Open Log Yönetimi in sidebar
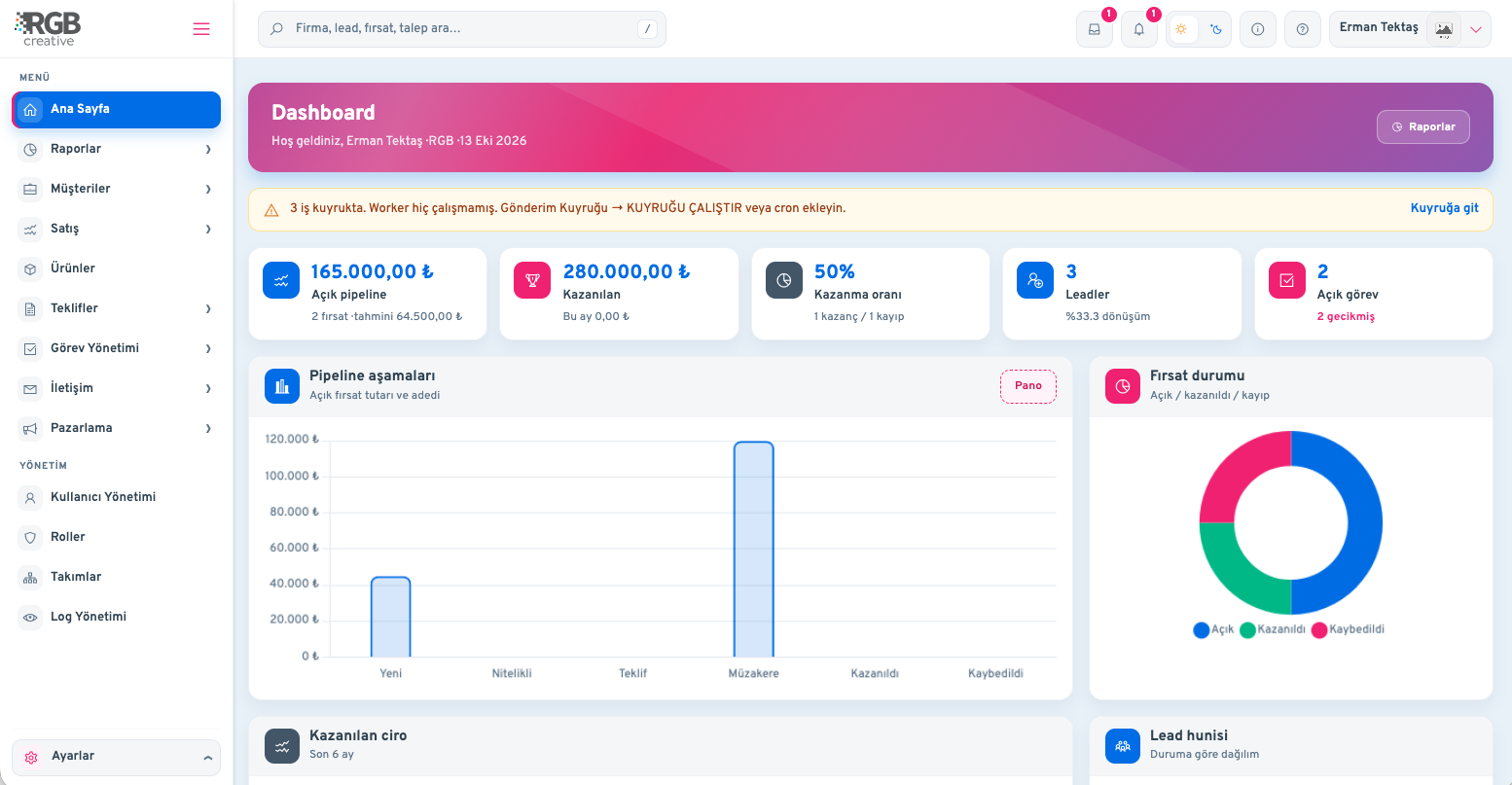This screenshot has width=1512, height=785. (117, 617)
